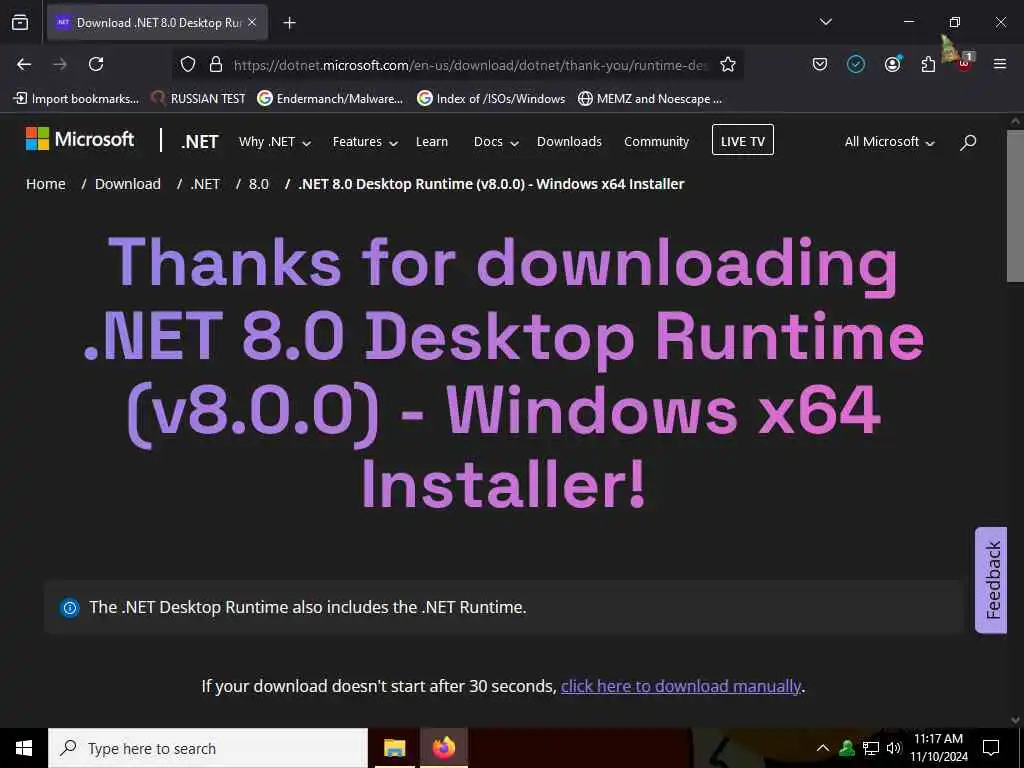Click the network tray icon

[x=871, y=748]
